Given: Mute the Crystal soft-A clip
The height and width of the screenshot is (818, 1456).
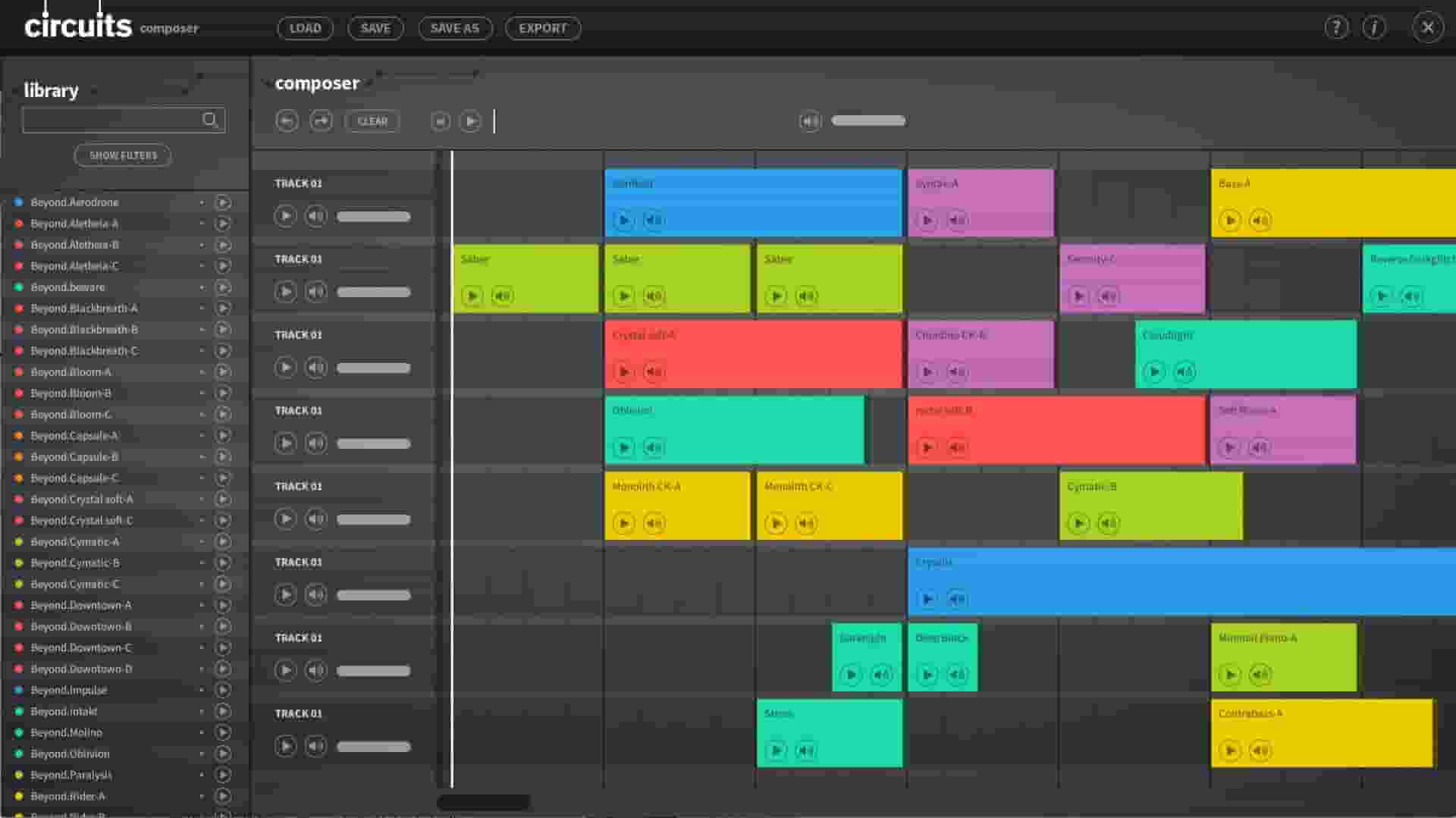Looking at the screenshot, I should (x=653, y=371).
